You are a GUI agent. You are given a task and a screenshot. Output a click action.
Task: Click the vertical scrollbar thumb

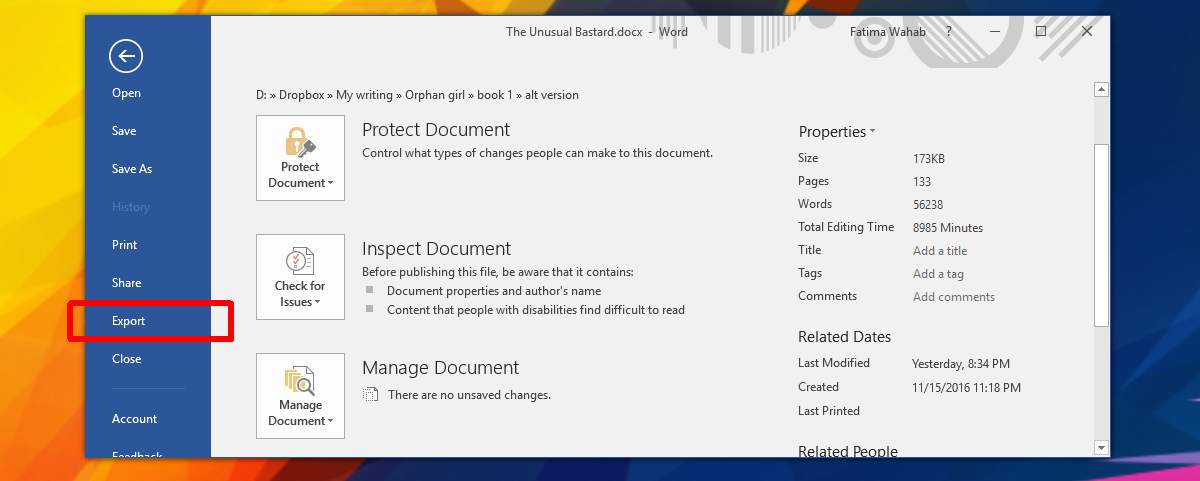click(1101, 235)
